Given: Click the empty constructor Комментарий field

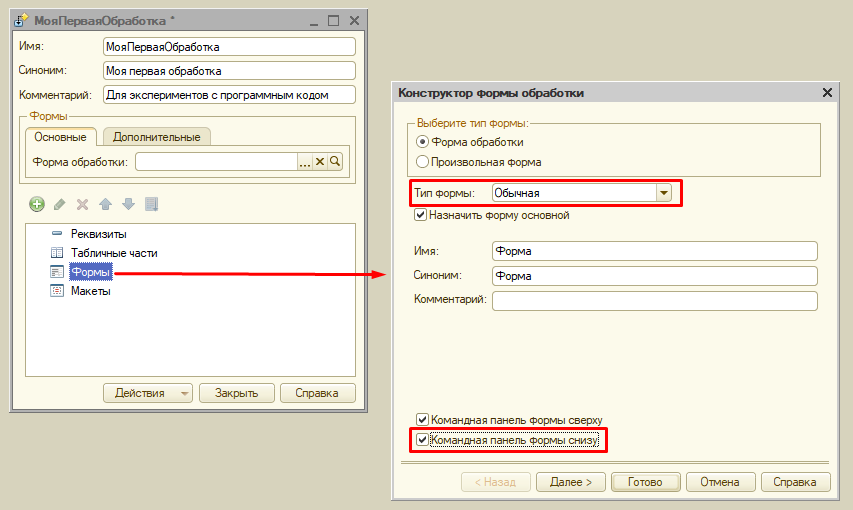Looking at the screenshot, I should coord(654,301).
